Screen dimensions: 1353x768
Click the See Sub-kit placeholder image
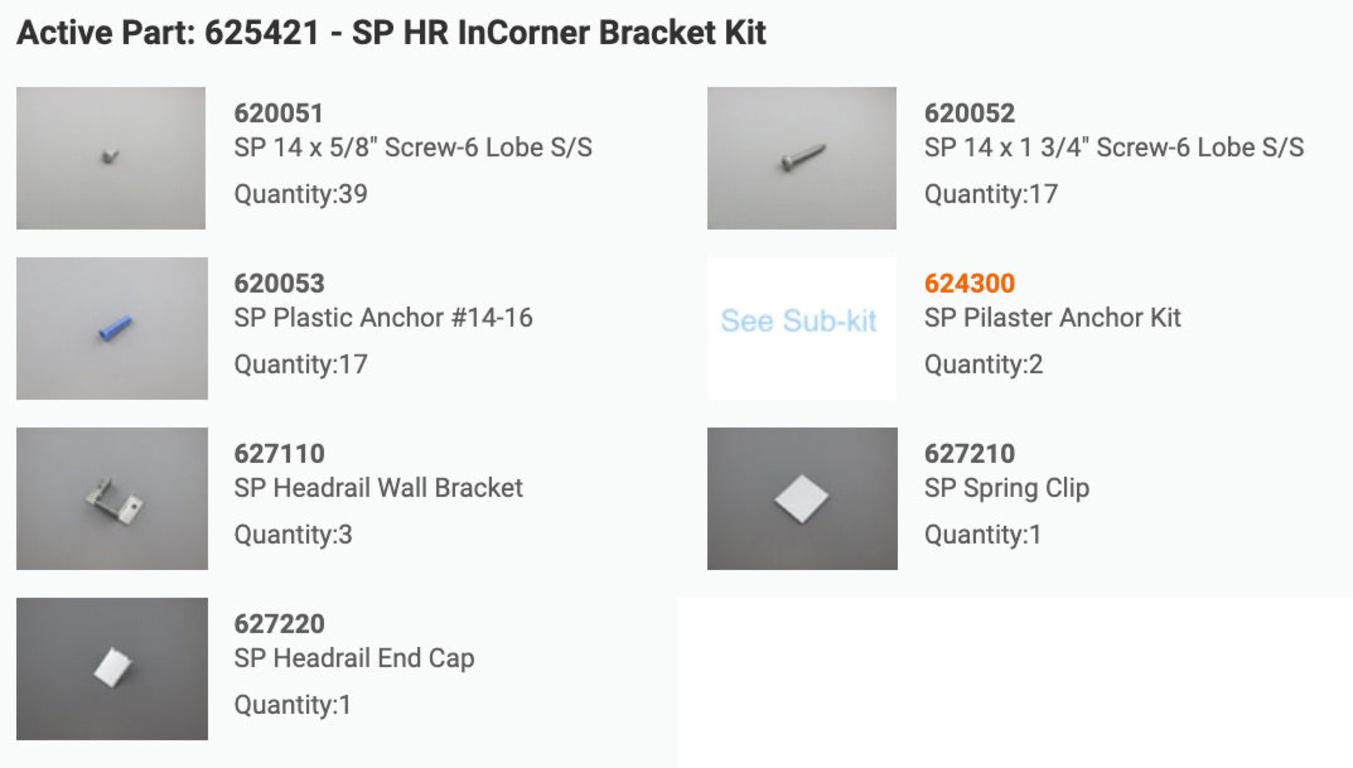point(802,328)
